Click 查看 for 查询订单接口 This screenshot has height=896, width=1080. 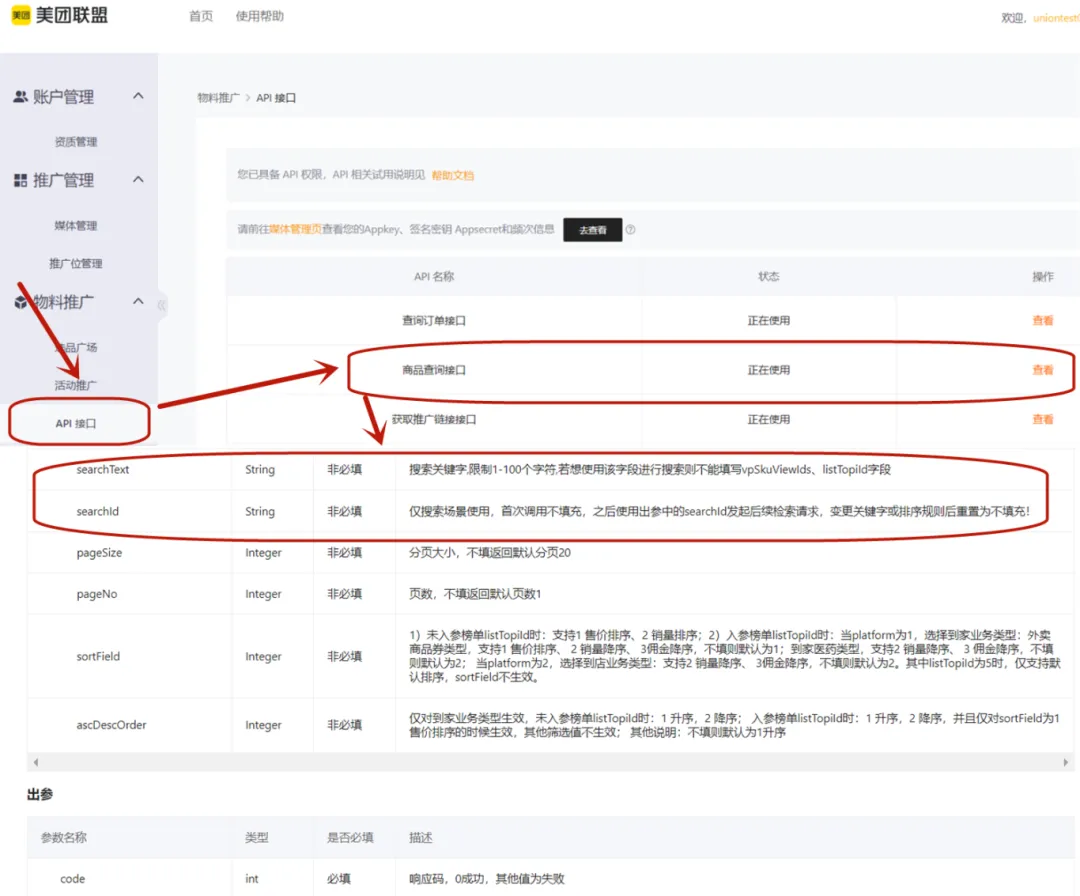[x=1043, y=321]
